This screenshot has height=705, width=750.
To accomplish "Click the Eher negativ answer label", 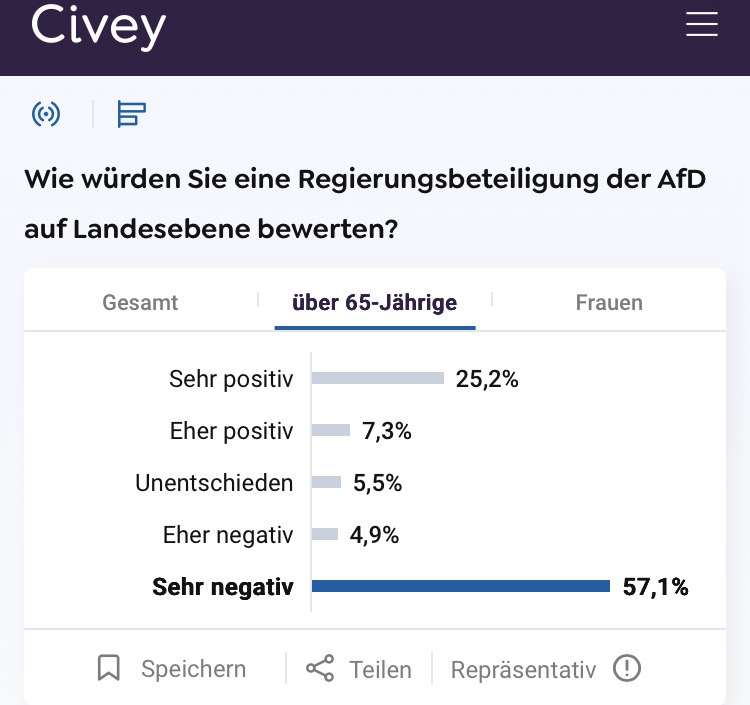I will point(228,535).
